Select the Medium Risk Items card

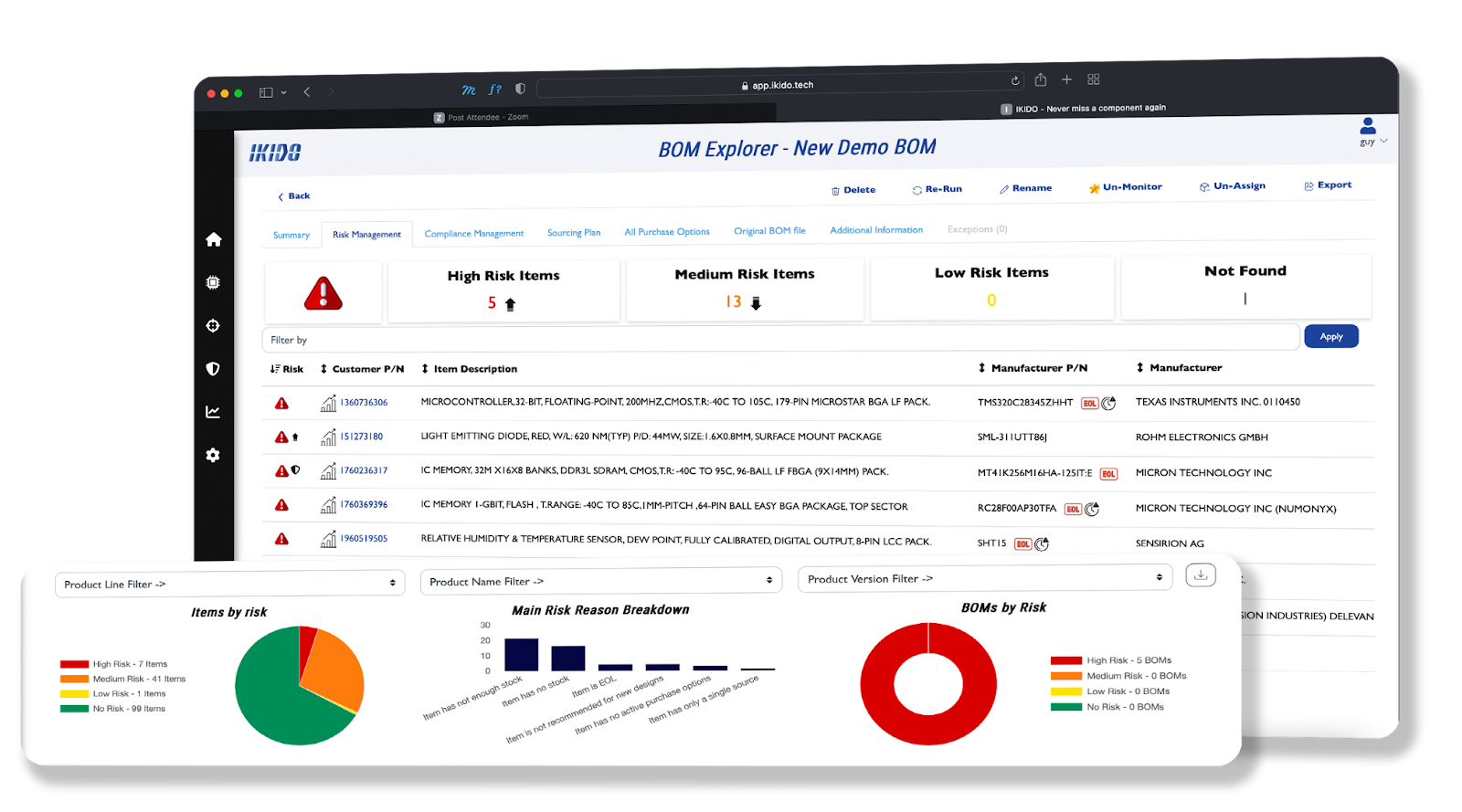pyautogui.click(x=745, y=289)
